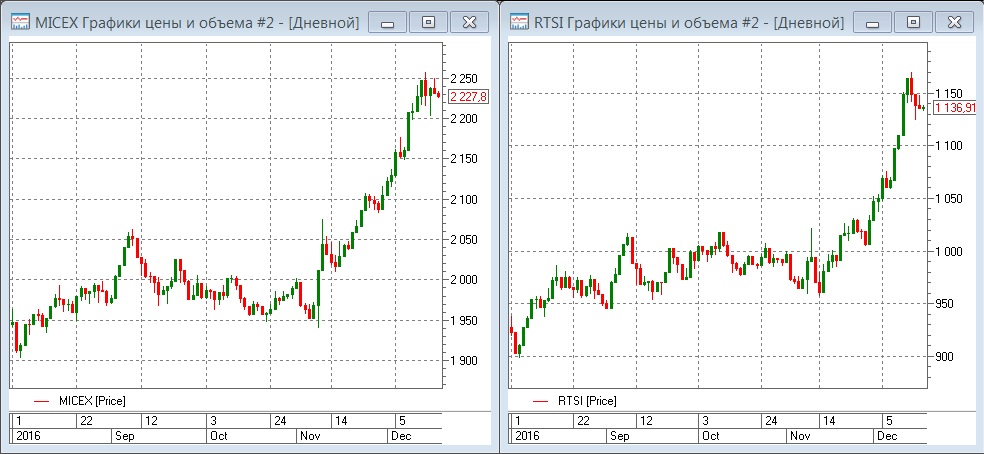
Task: Click the Nov label on MICEX time axis
Action: 311,436
